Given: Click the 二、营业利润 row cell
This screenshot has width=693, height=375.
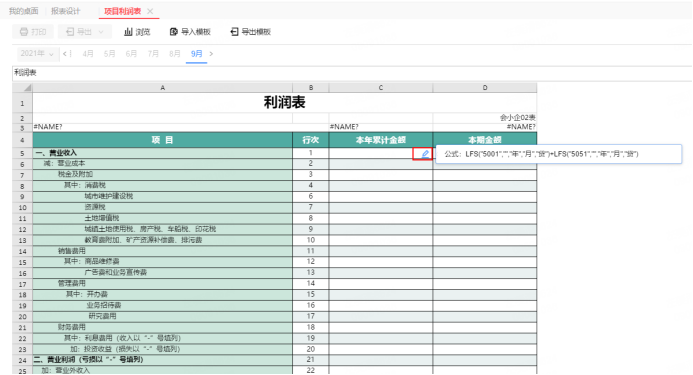Looking at the screenshot, I should 163,360.
